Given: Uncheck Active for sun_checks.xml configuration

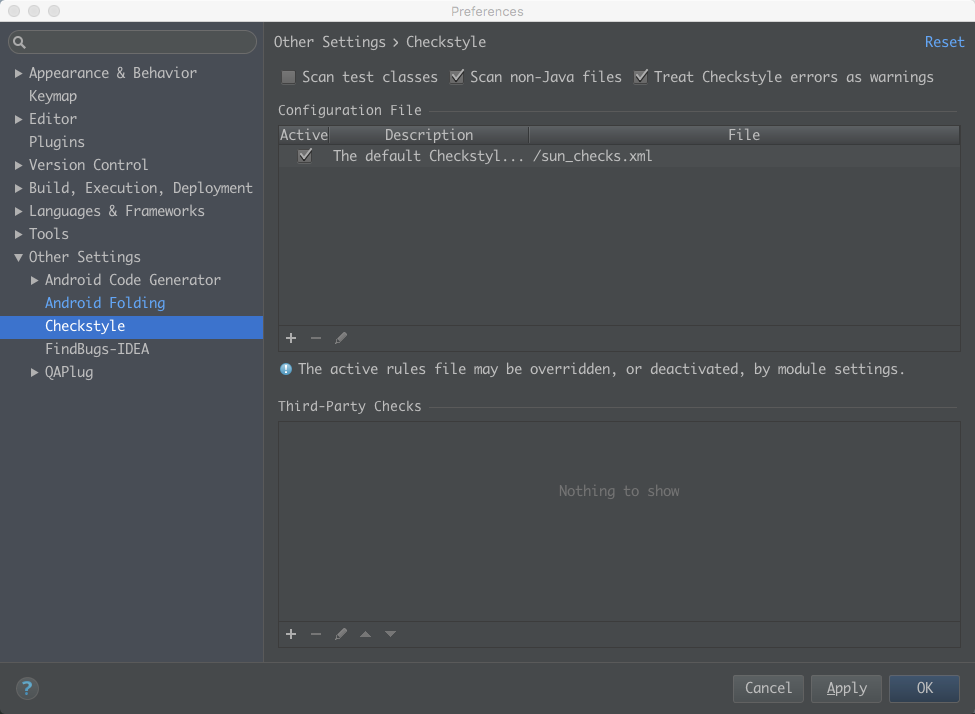Looking at the screenshot, I should [305, 156].
